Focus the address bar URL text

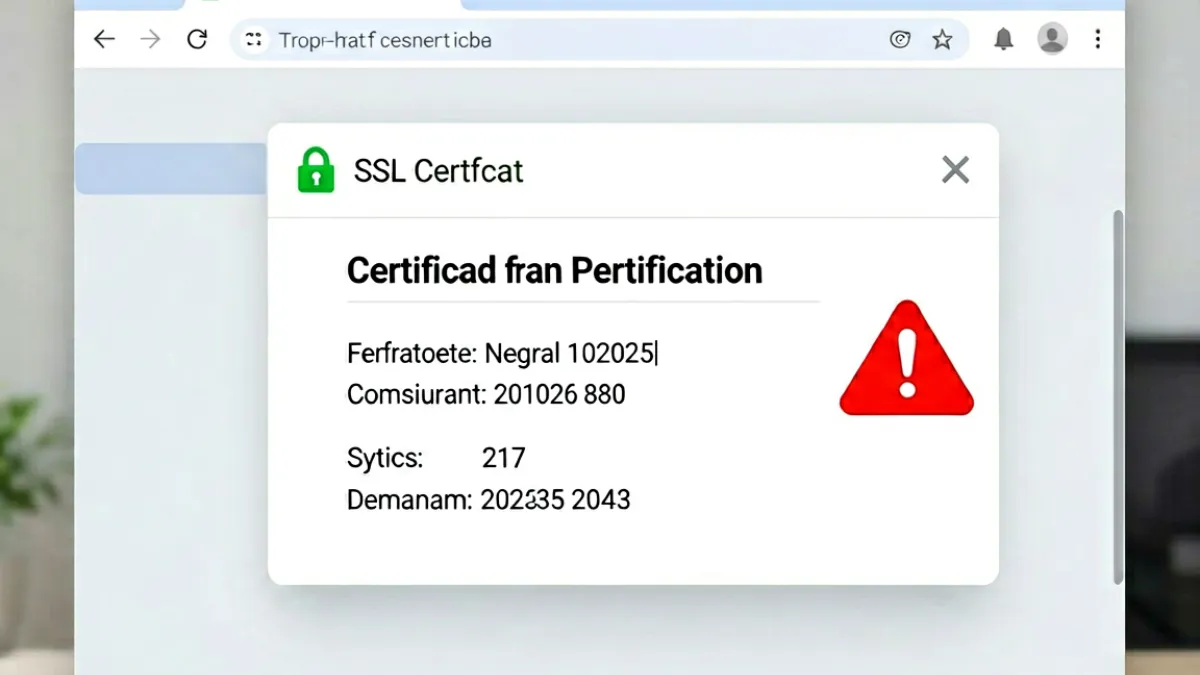[x=385, y=40]
